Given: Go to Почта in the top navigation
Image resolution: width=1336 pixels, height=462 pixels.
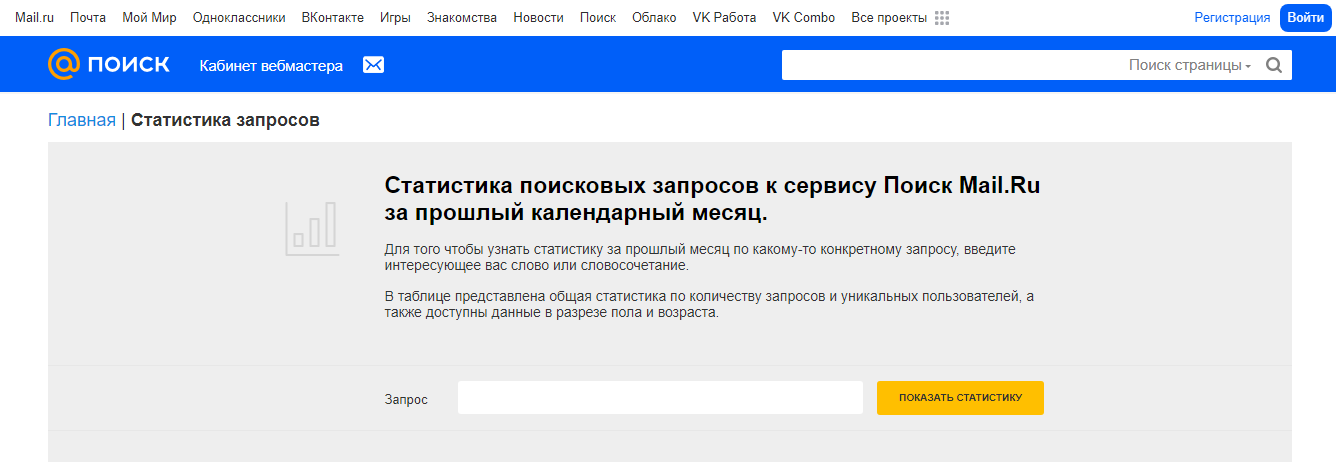Looking at the screenshot, I should (88, 18).
